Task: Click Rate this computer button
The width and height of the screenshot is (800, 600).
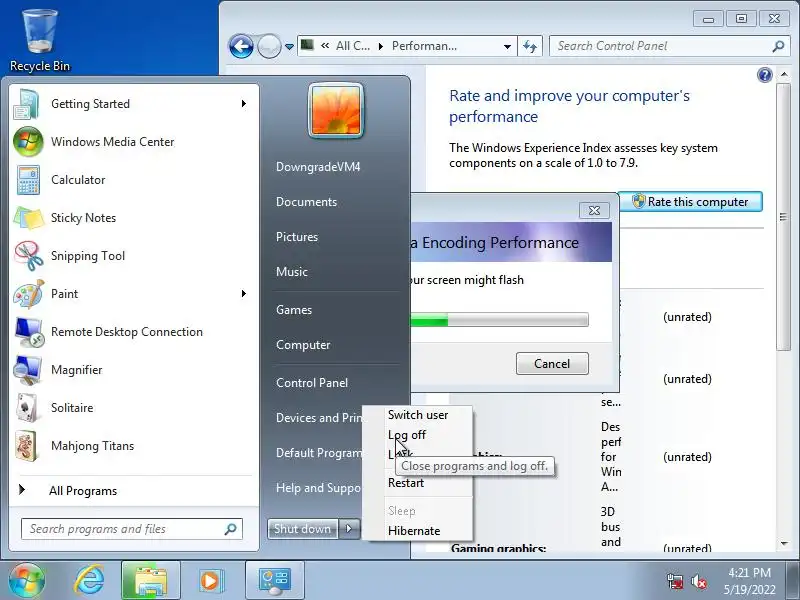Action: coord(690,202)
